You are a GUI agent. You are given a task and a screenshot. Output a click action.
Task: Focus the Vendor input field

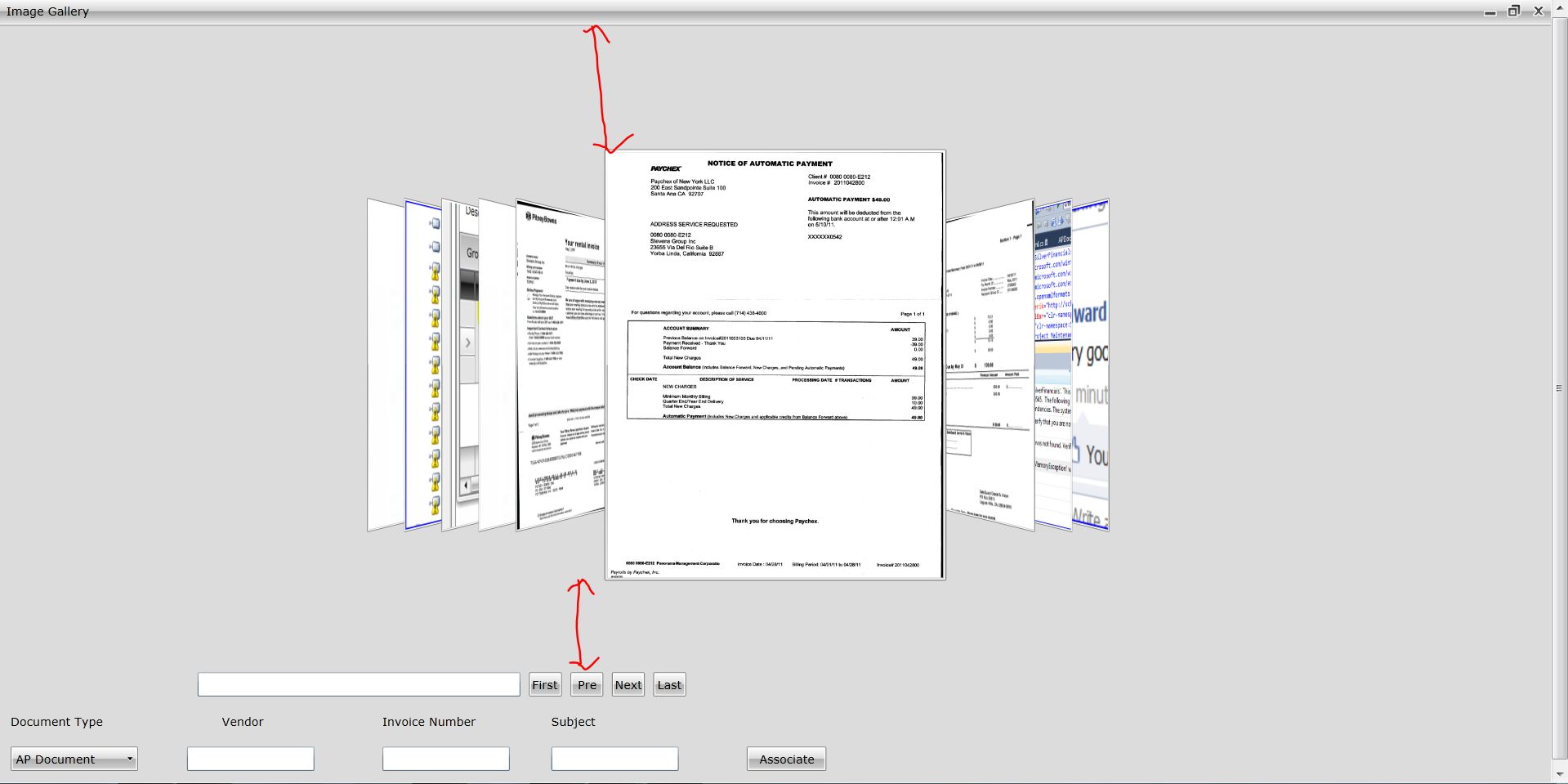click(x=250, y=759)
